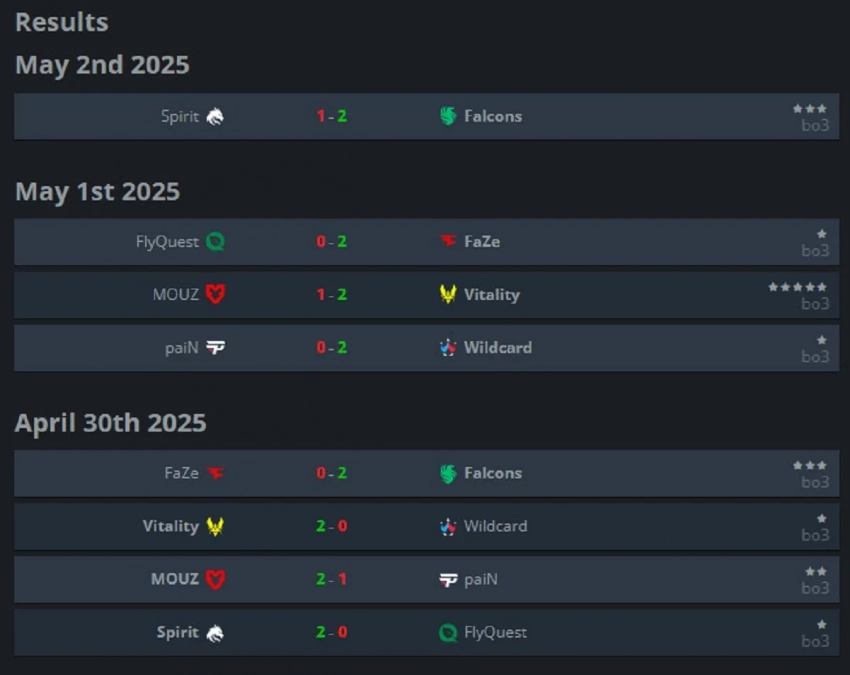Viewport: 850px width, 675px height.
Task: Open the Spirit vs FlyQuest 2-0 score
Action: tap(332, 632)
